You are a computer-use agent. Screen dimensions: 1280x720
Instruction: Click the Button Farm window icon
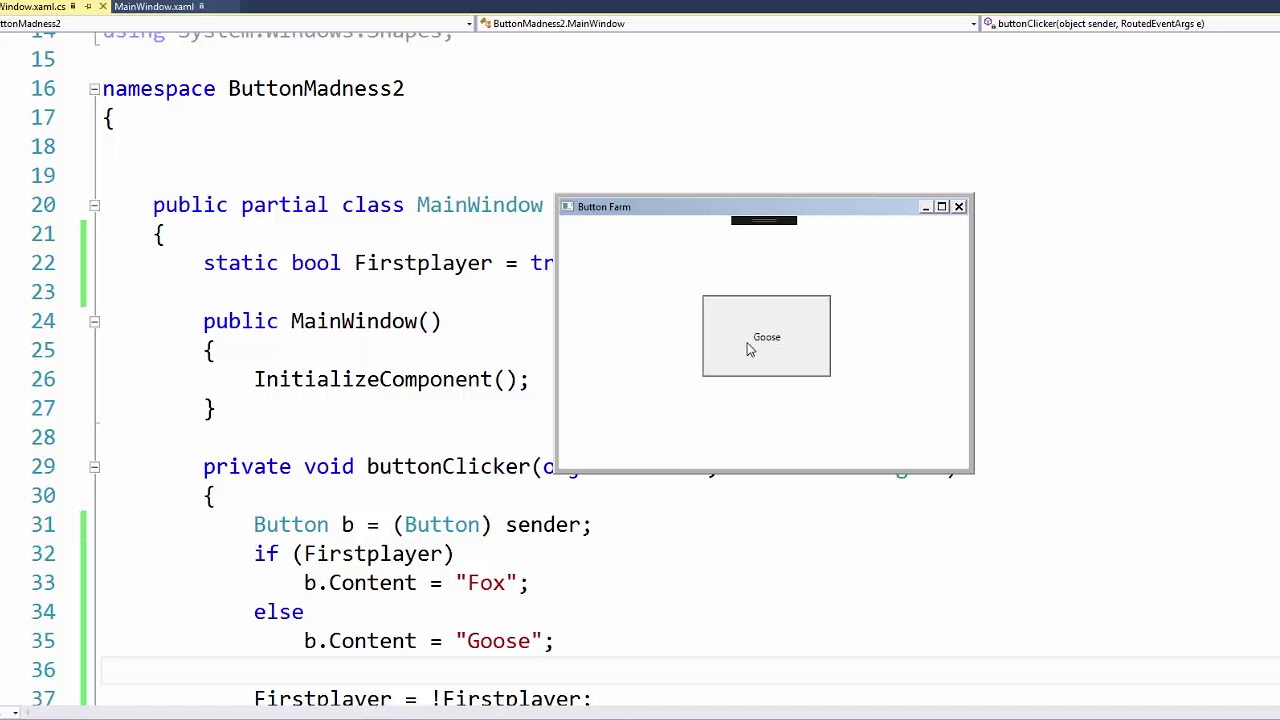(x=567, y=207)
